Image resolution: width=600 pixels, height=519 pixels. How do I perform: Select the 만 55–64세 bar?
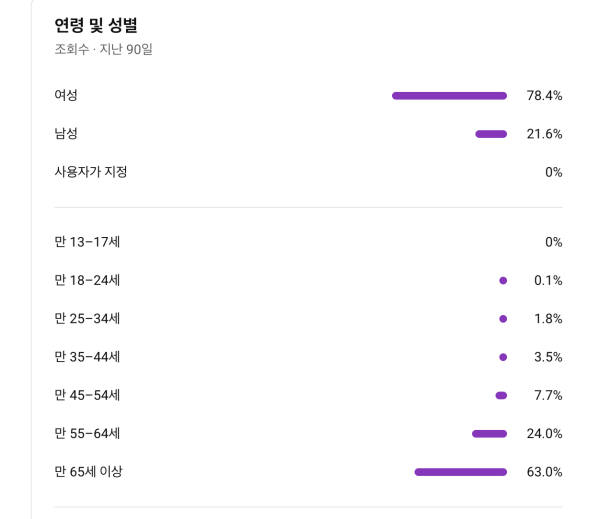click(489, 434)
